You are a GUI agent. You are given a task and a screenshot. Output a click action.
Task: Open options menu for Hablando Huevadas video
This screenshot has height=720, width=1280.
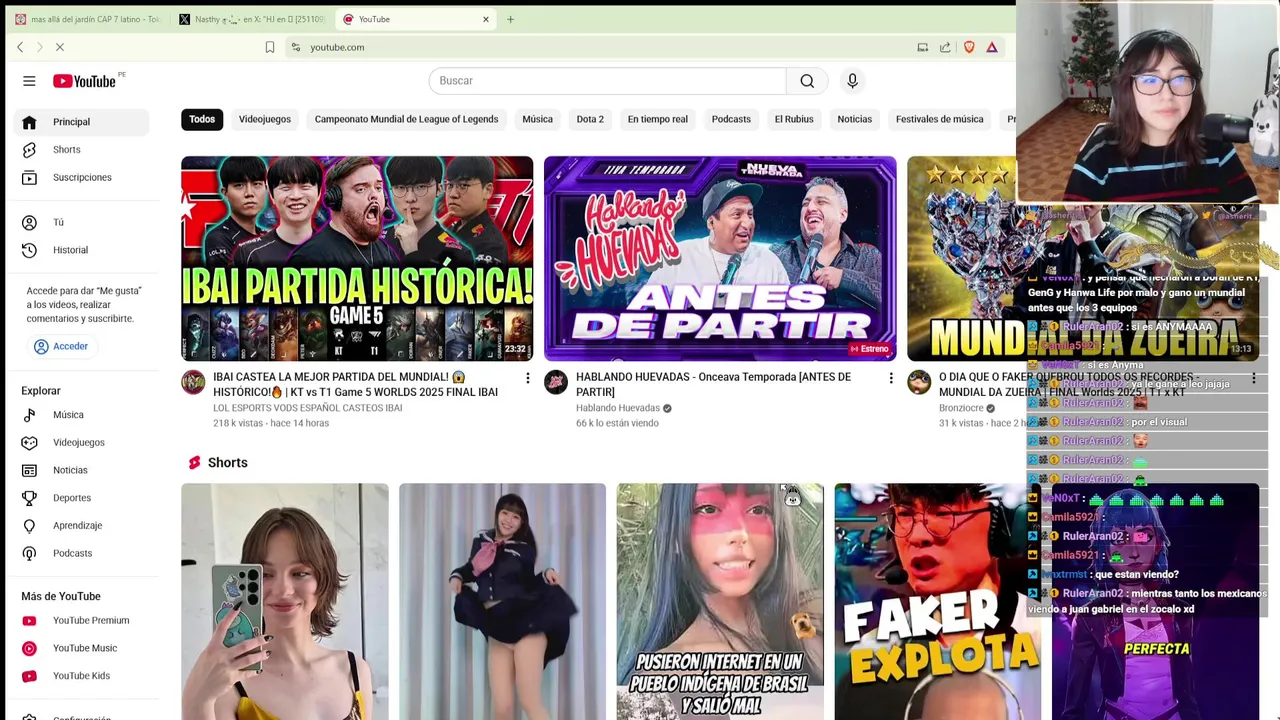[891, 378]
